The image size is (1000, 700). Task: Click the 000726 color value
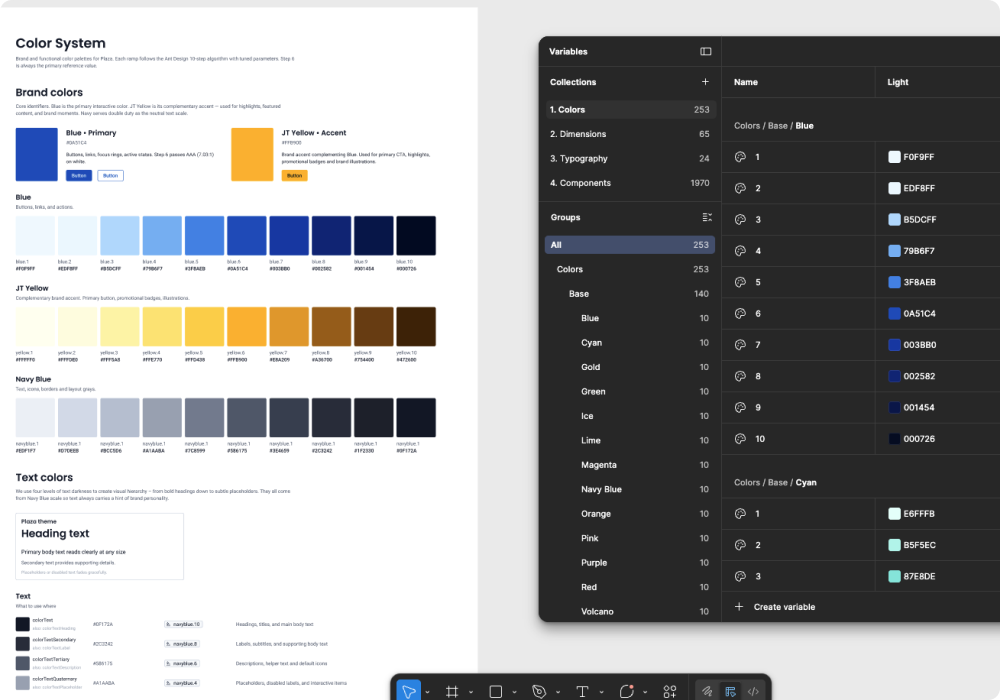pyautogui.click(x=919, y=439)
